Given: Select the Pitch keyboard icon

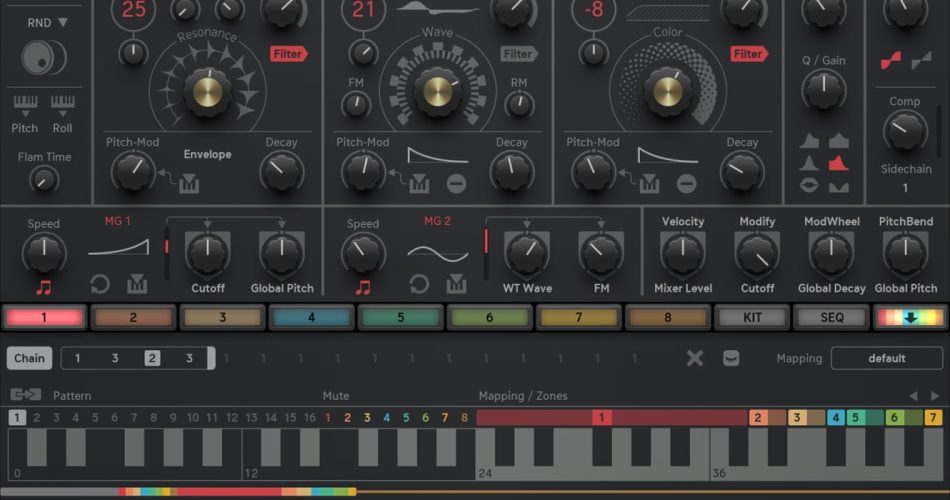Looking at the screenshot, I should tap(25, 104).
